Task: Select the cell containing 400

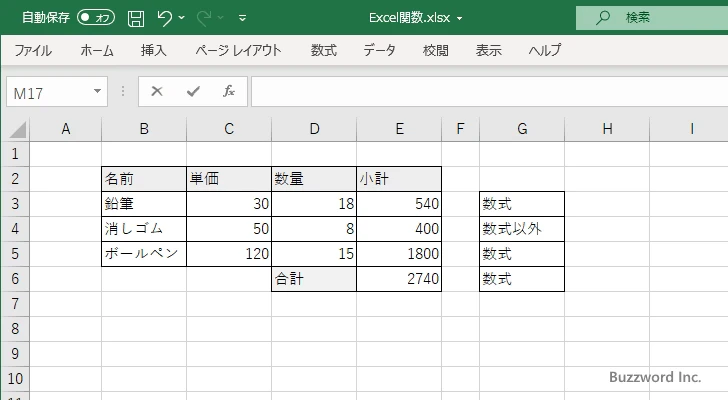Action: [399, 229]
